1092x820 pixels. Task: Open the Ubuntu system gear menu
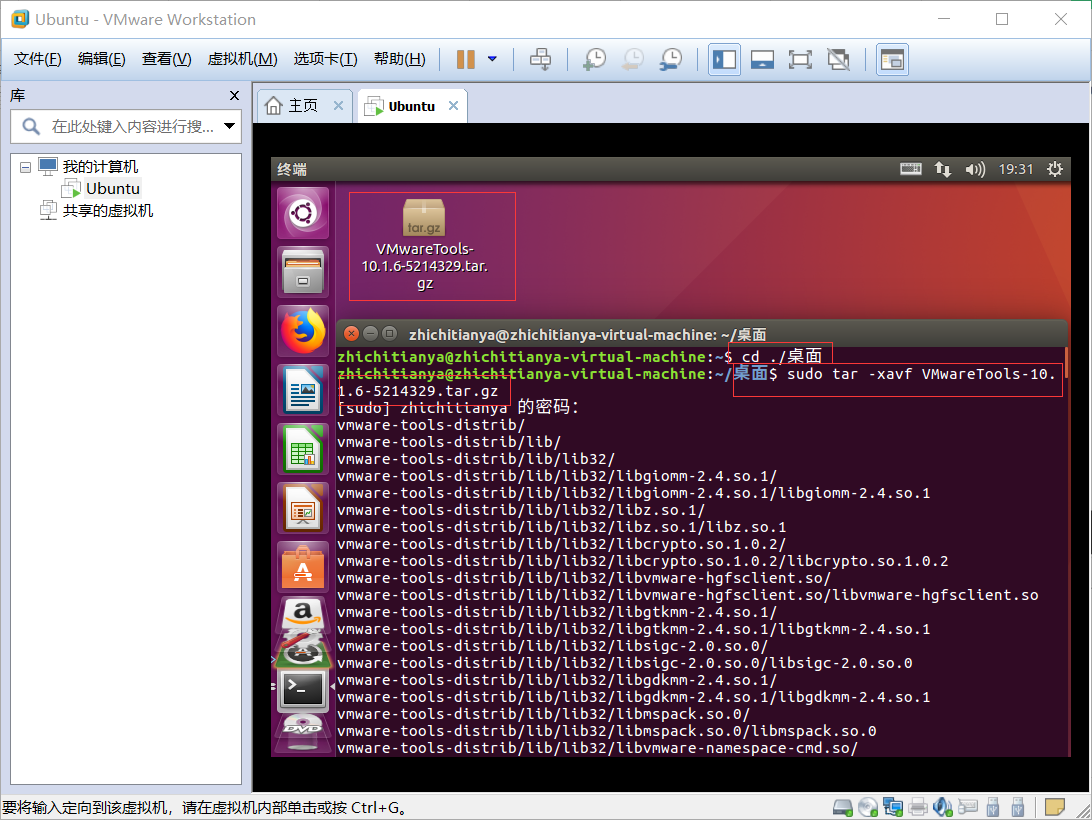1054,169
